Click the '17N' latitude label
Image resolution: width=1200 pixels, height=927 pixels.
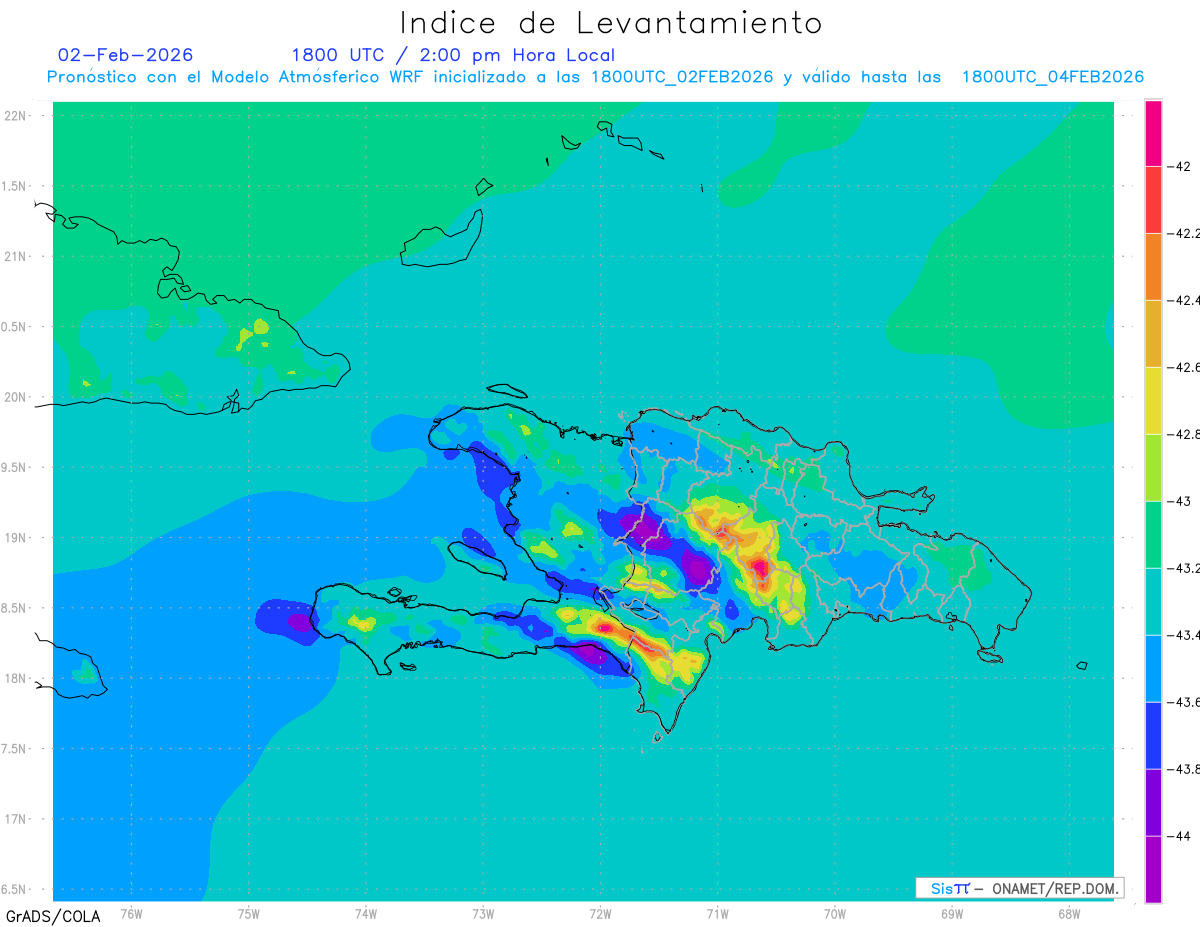[x=17, y=819]
